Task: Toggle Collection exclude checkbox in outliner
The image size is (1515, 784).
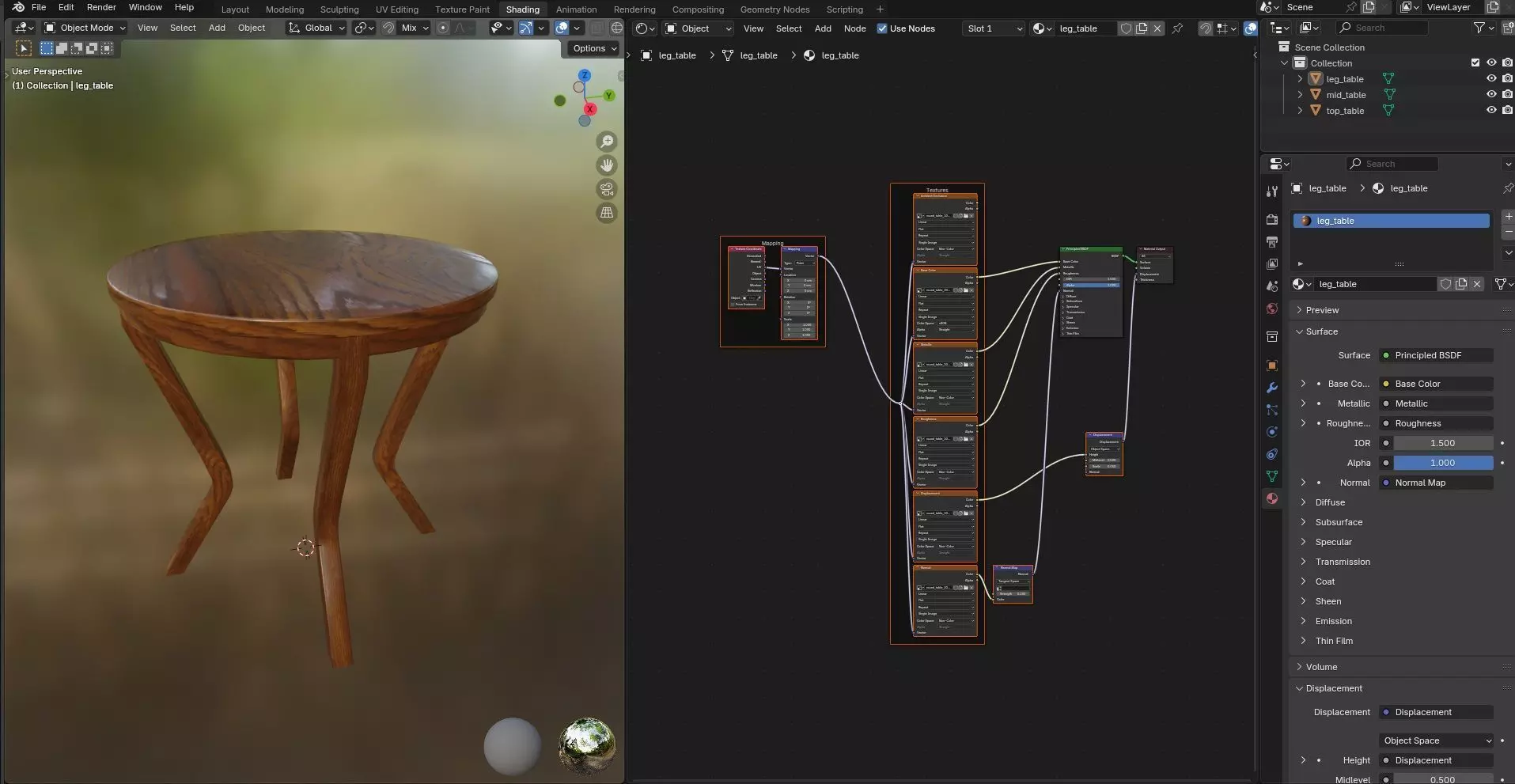Action: click(1475, 62)
